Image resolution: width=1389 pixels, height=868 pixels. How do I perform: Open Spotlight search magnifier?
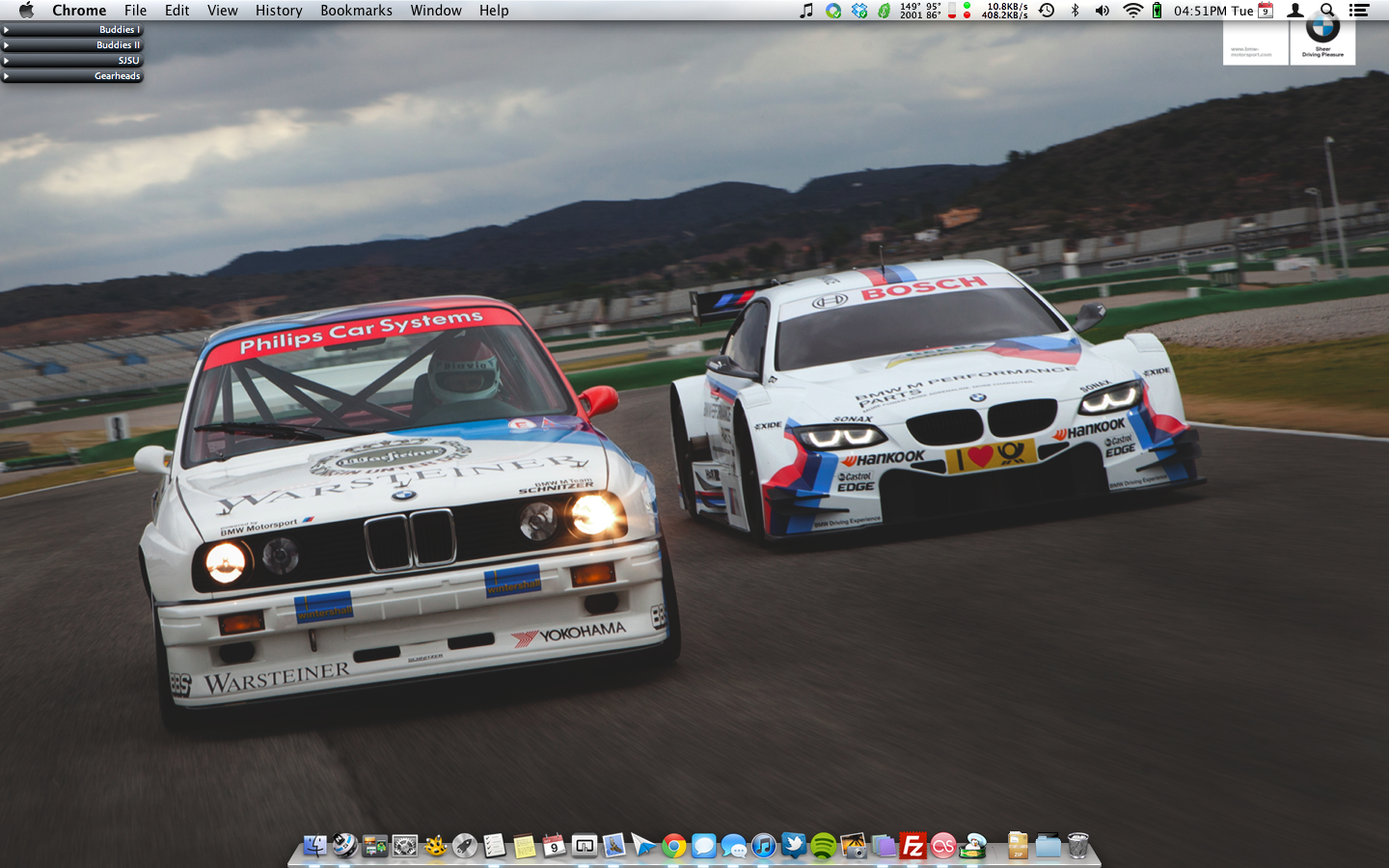click(x=1327, y=11)
